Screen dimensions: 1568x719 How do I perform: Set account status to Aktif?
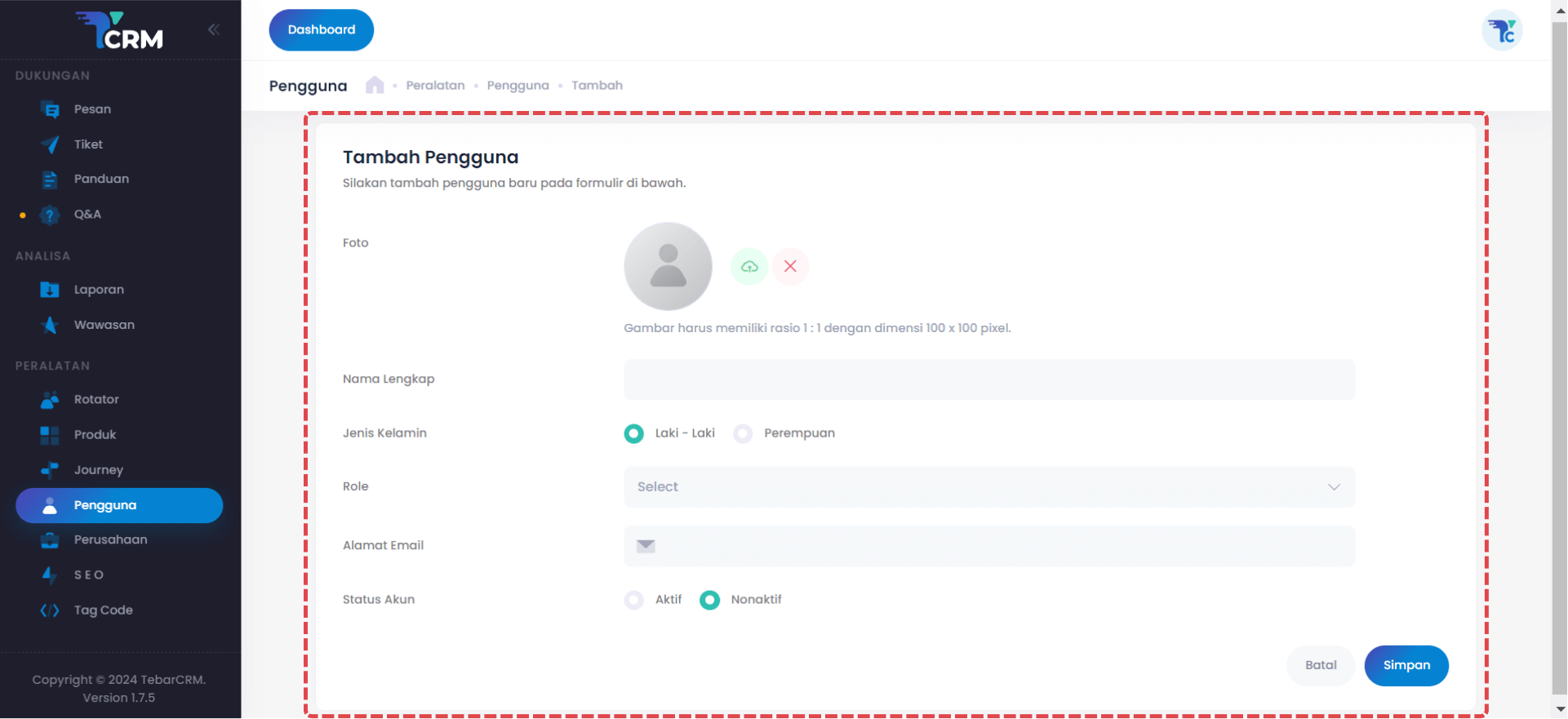pos(634,600)
